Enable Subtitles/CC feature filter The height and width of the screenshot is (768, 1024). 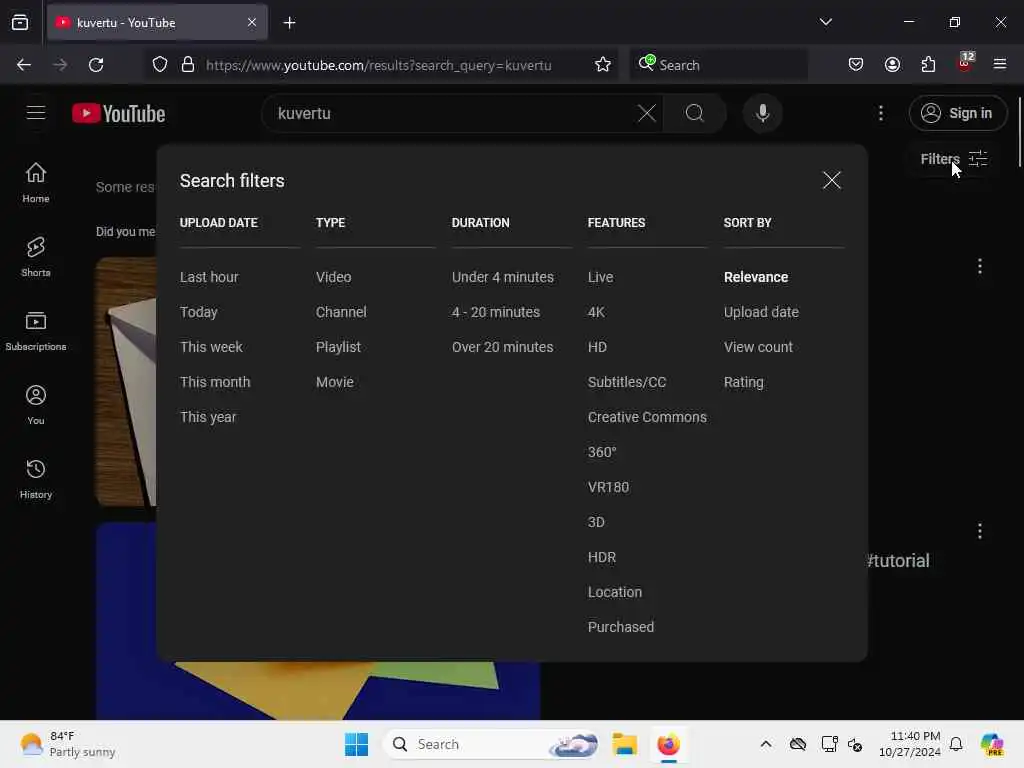[626, 382]
